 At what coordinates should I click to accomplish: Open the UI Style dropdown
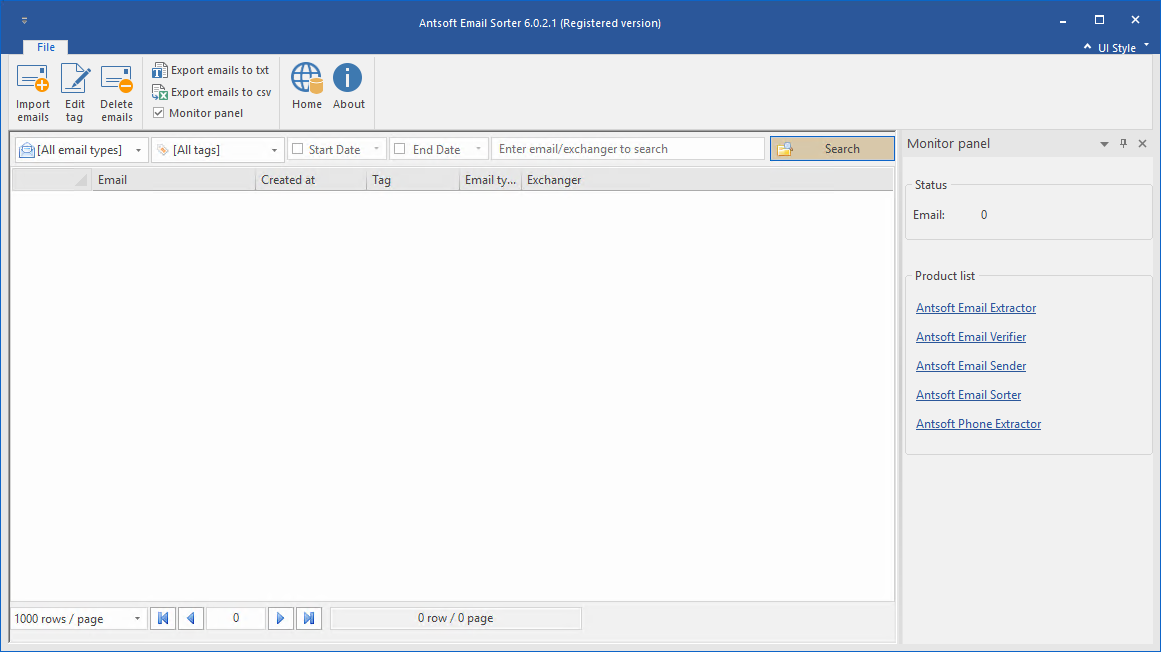(x=1123, y=47)
